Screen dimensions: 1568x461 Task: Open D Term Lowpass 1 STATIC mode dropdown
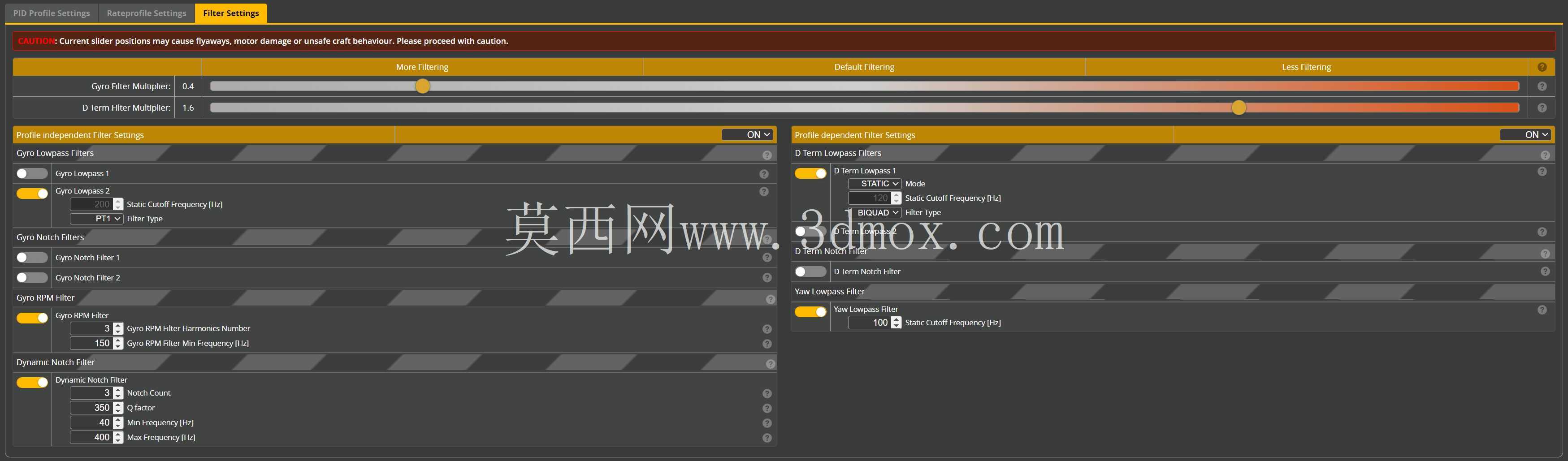coord(875,184)
